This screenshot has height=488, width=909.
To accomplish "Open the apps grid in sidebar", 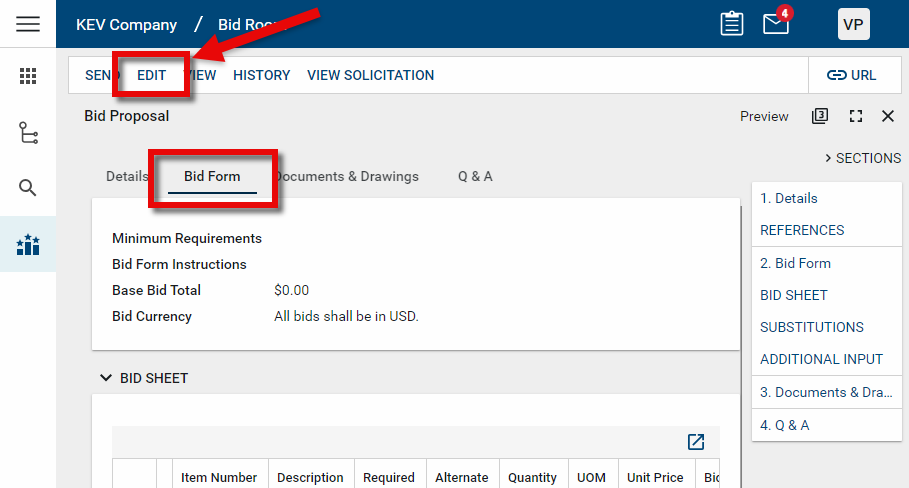I will [x=28, y=76].
